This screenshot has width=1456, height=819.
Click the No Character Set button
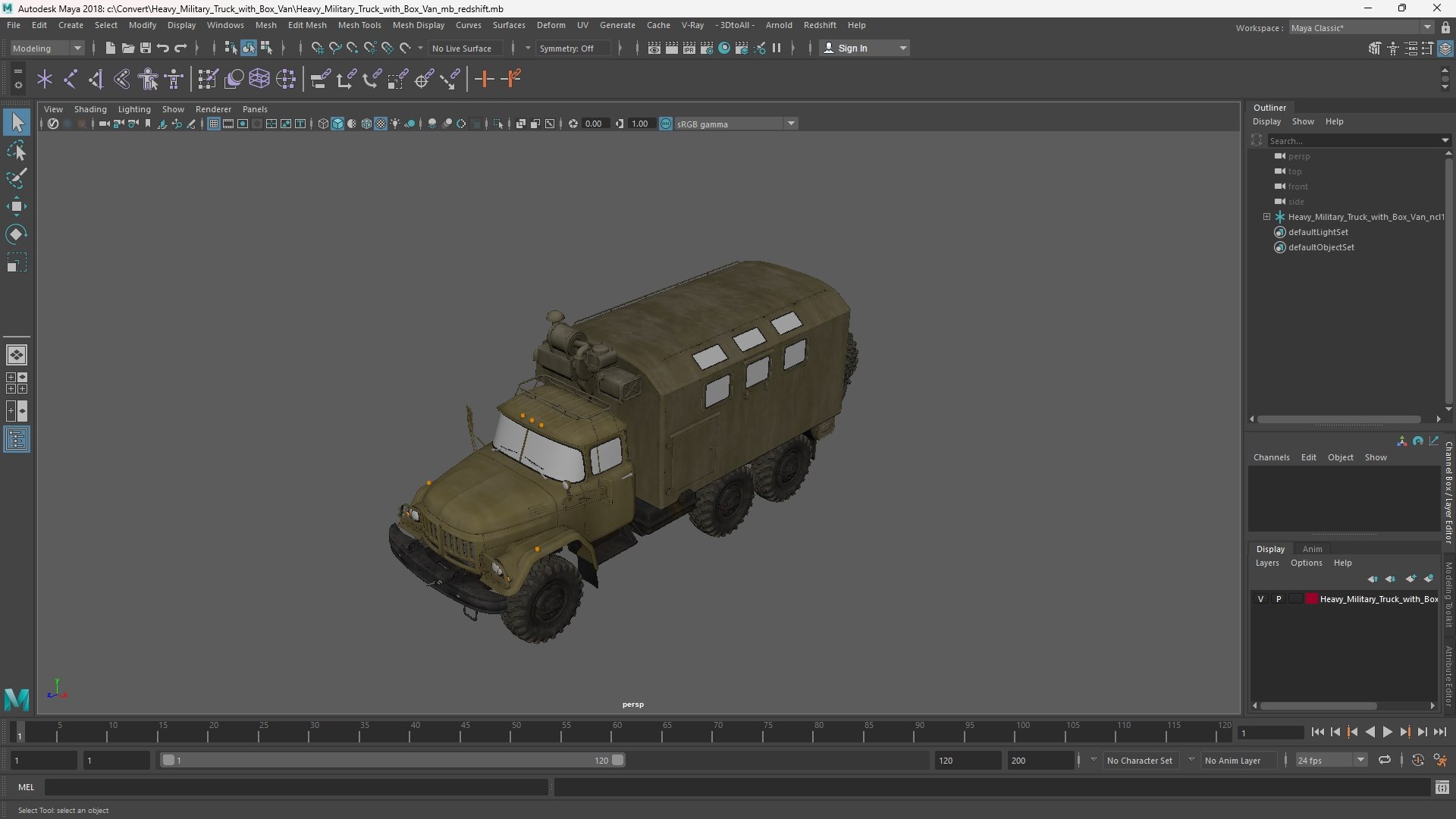click(x=1139, y=760)
